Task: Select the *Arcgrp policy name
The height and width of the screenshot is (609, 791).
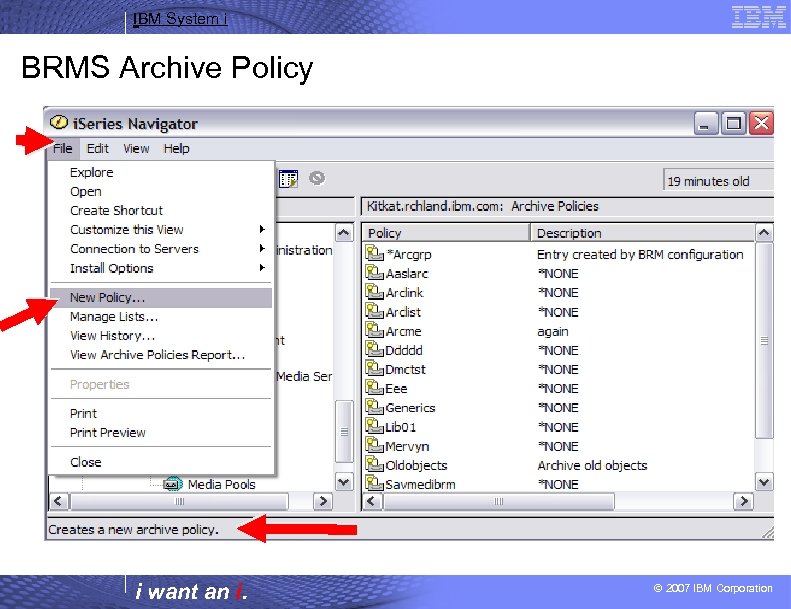Action: click(409, 254)
